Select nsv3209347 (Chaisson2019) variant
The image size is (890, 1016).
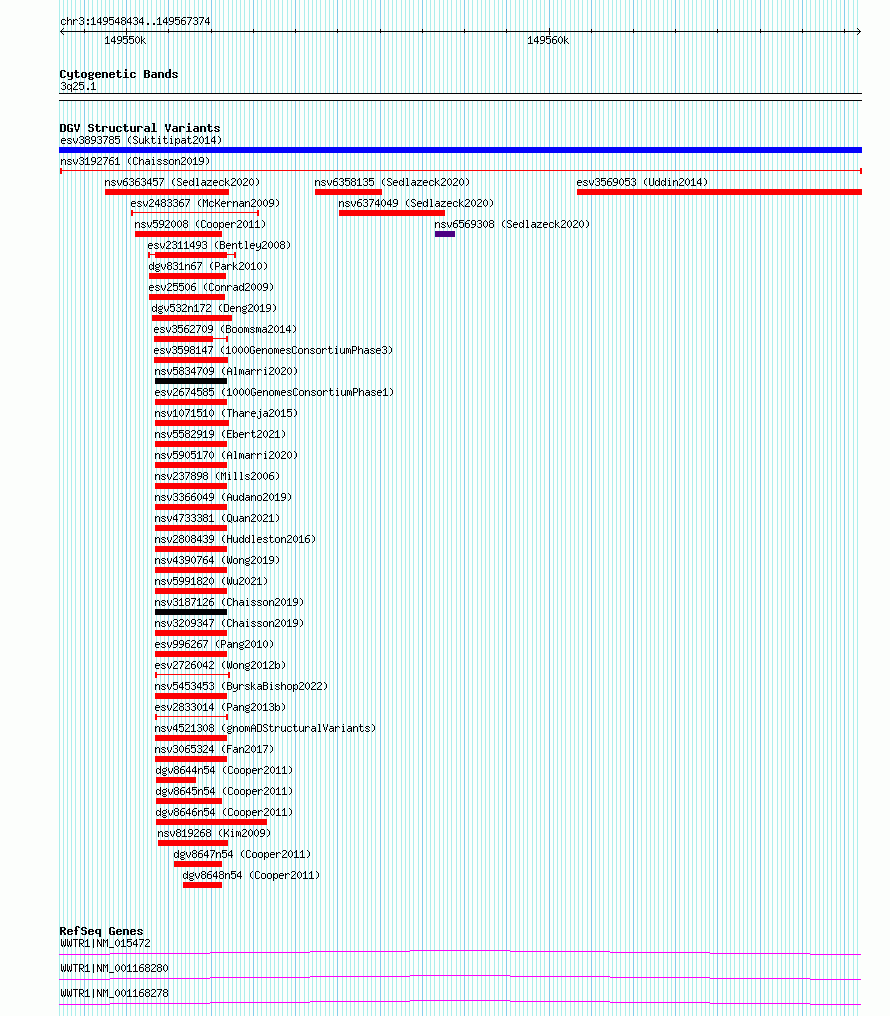(x=229, y=623)
